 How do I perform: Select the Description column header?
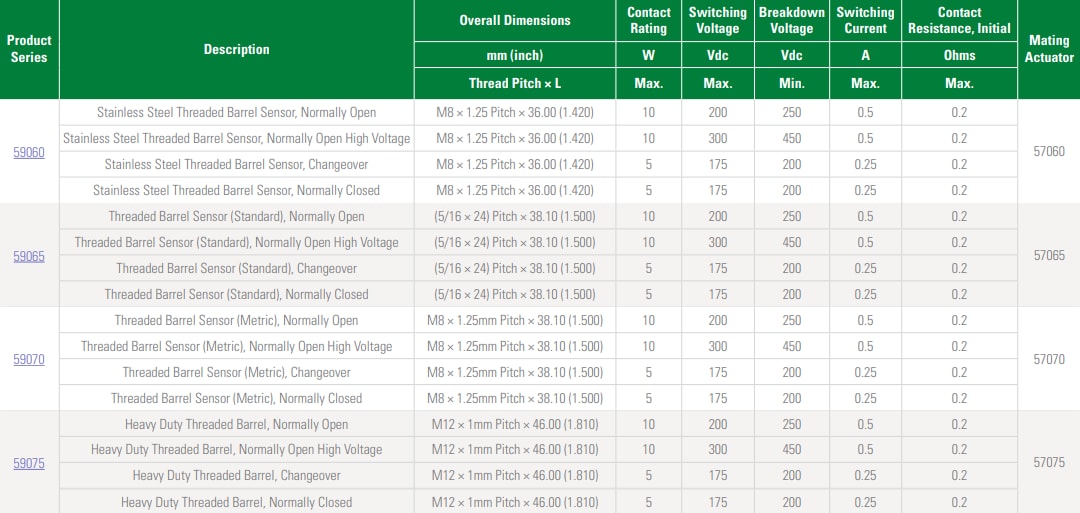tap(236, 49)
